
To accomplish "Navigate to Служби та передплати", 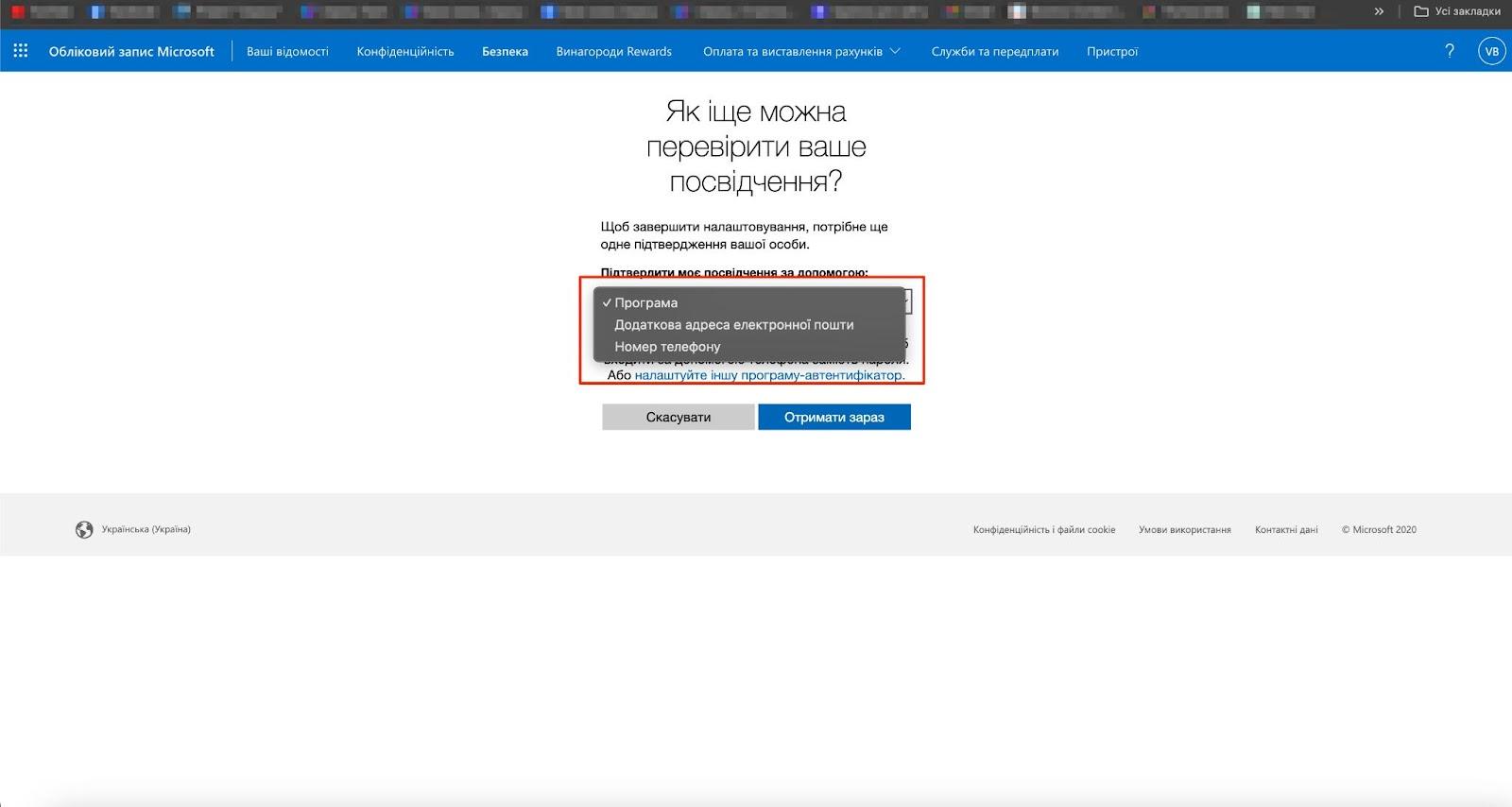I will (994, 51).
